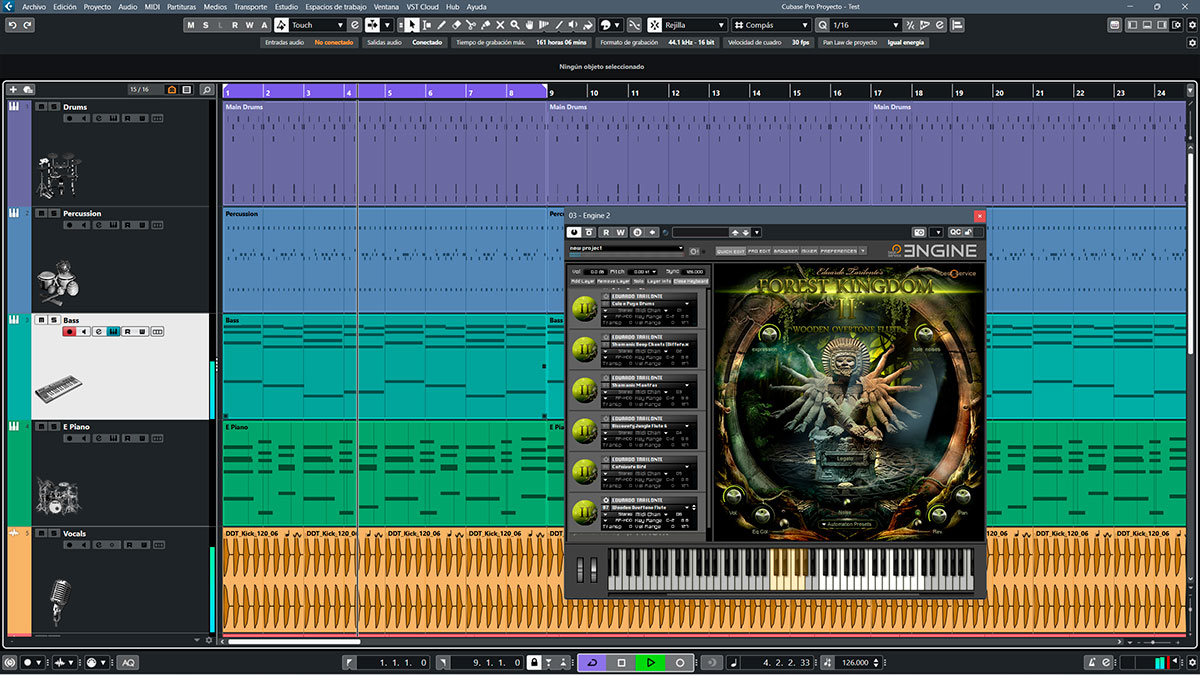The image size is (1200, 675).
Task: Open the Ayuda menu
Action: [477, 6]
